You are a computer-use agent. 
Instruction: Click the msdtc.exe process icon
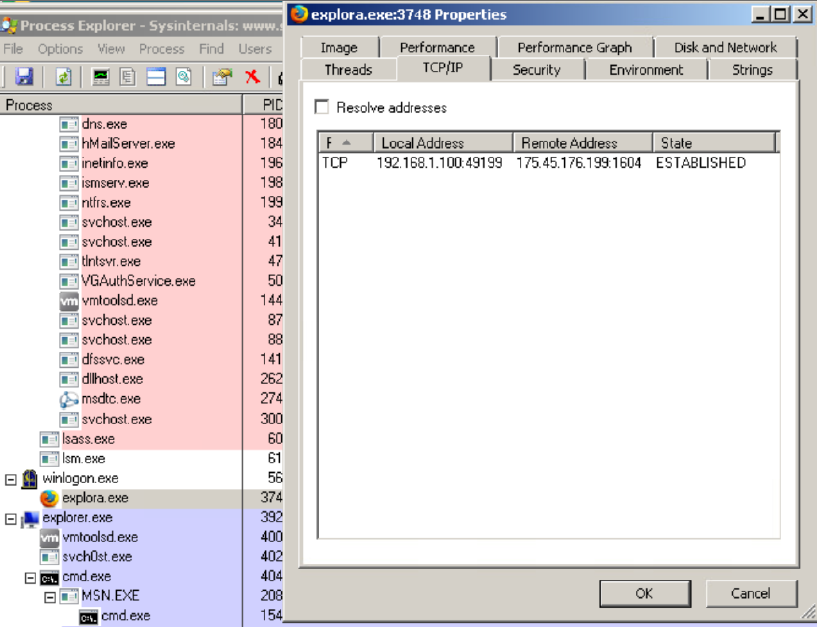[69, 400]
